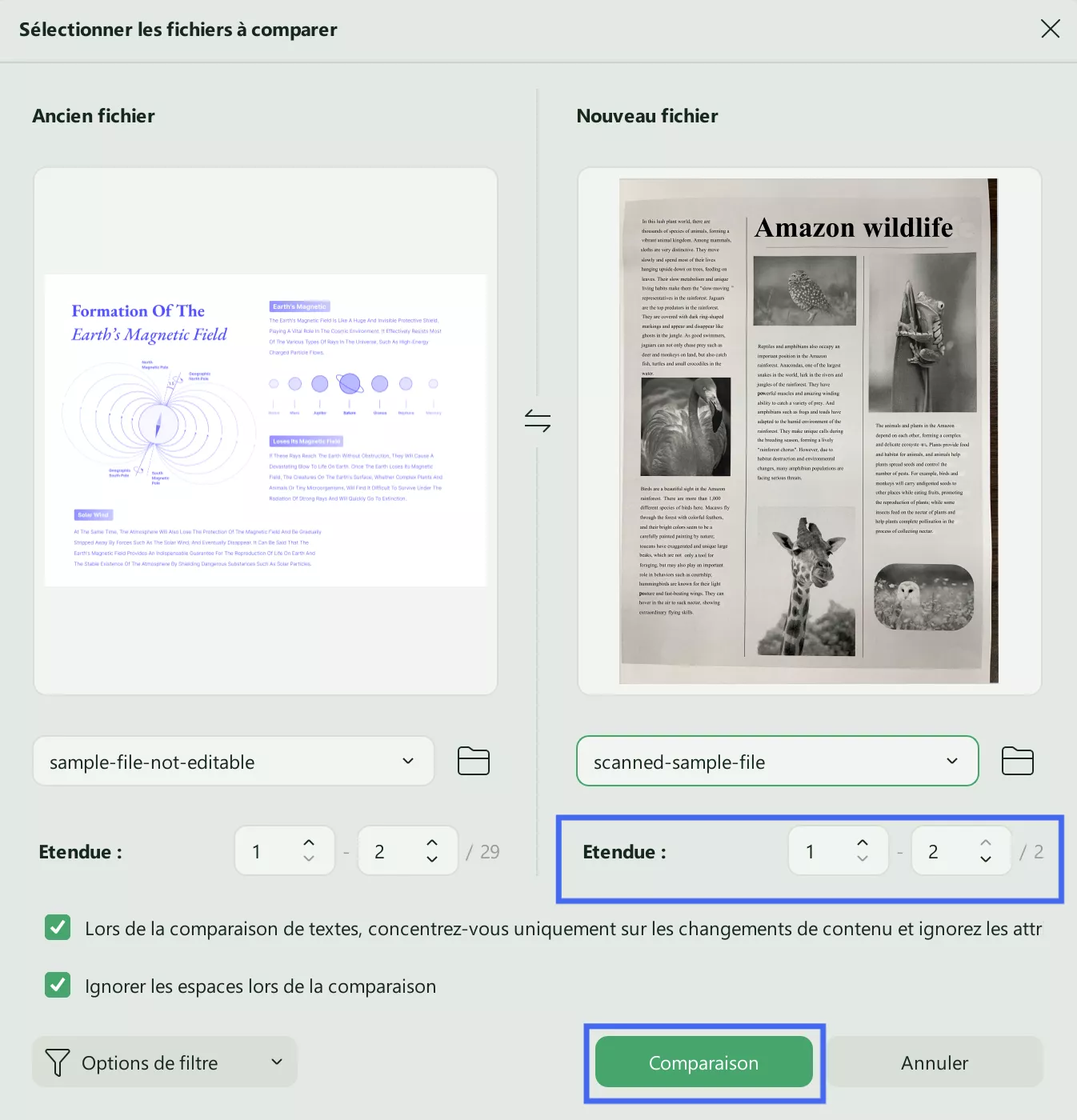Click the Nouveau fichier heading

(x=647, y=116)
